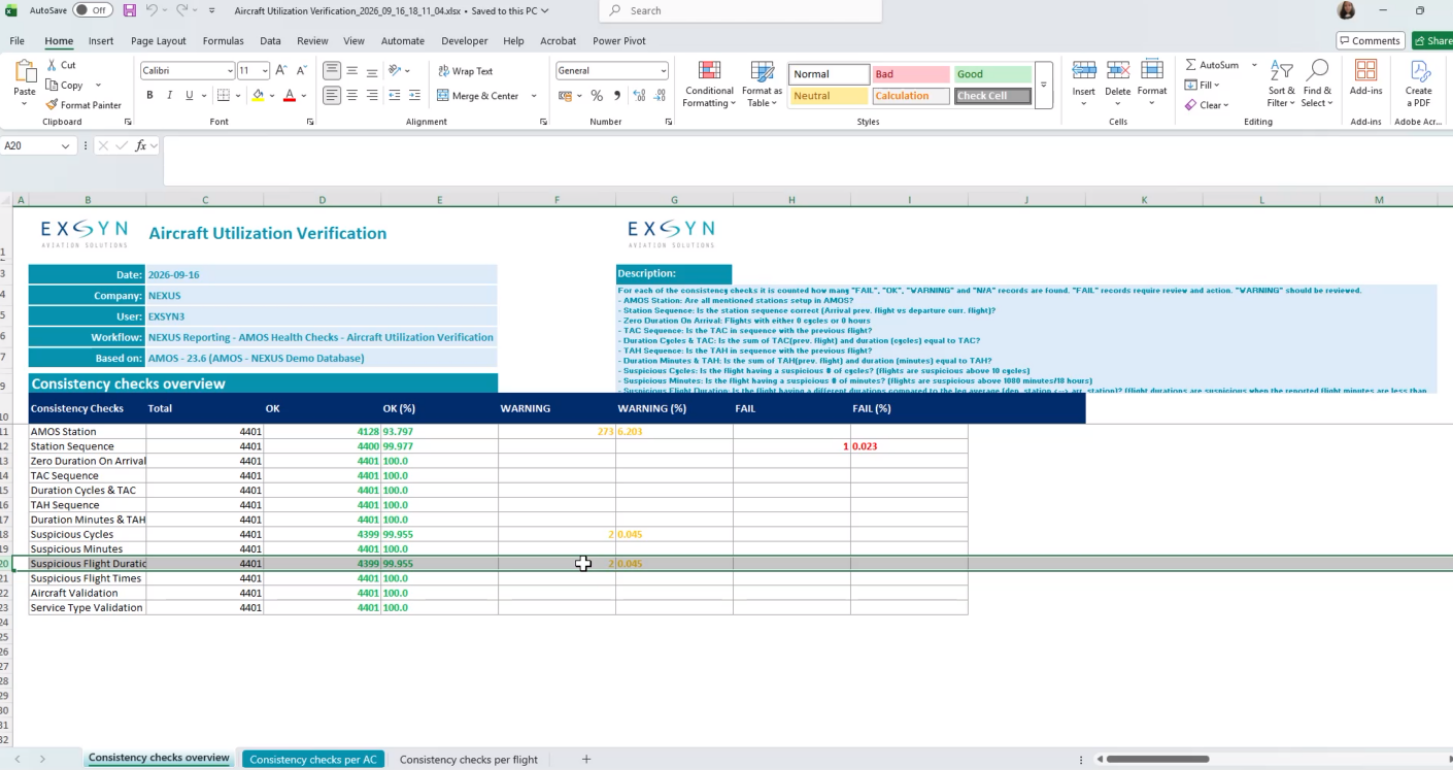The height and width of the screenshot is (770, 1453).
Task: Decrease font size with the smaller A
Action: [x=300, y=71]
